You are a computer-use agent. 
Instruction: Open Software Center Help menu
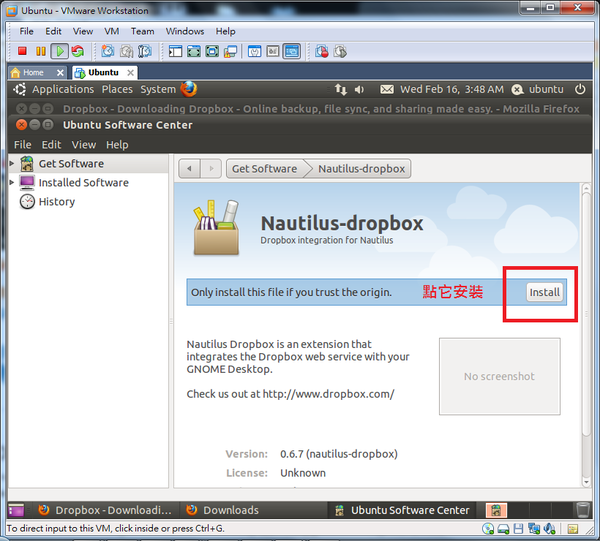click(x=117, y=145)
